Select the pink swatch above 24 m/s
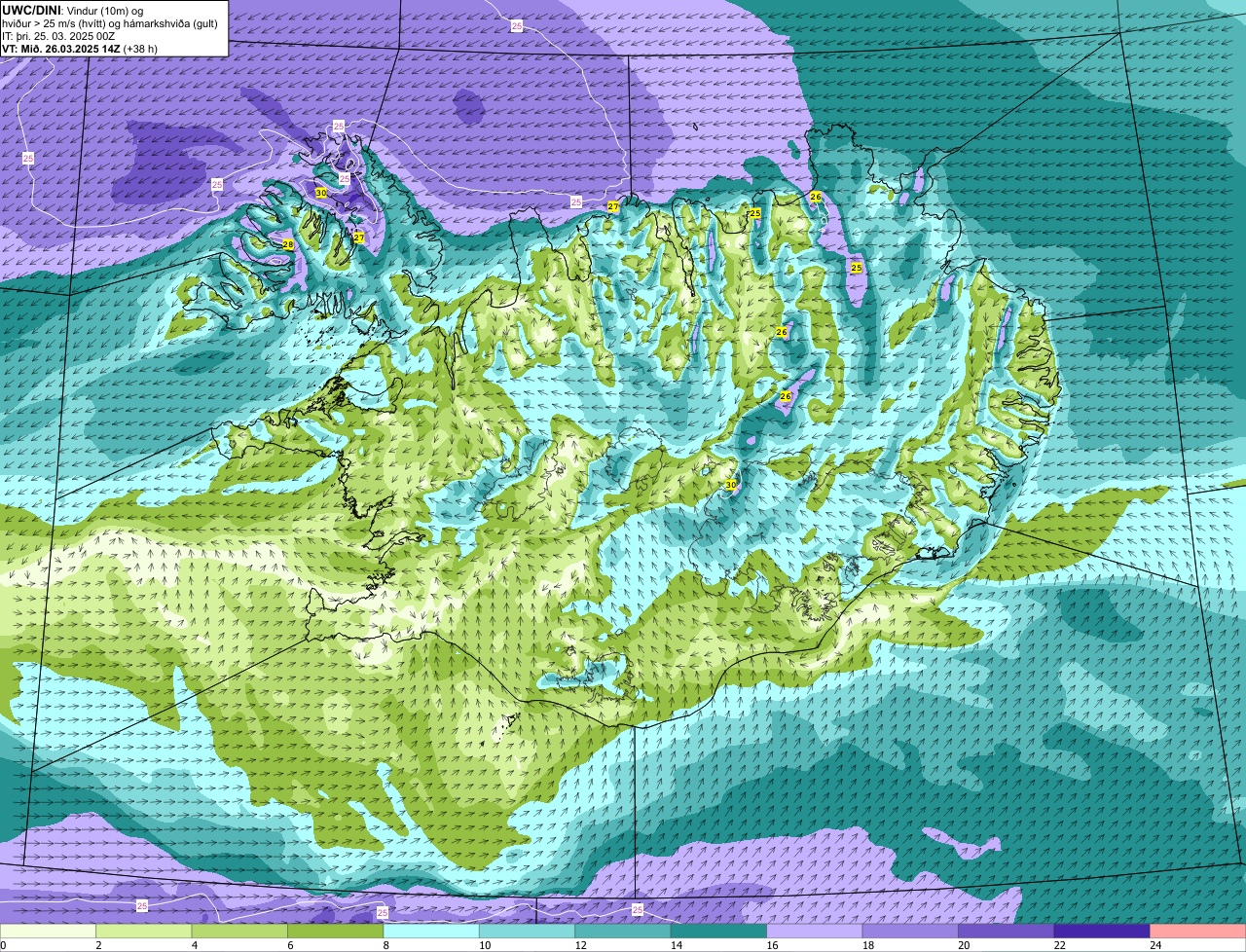The width and height of the screenshot is (1246, 952). tap(1197, 932)
